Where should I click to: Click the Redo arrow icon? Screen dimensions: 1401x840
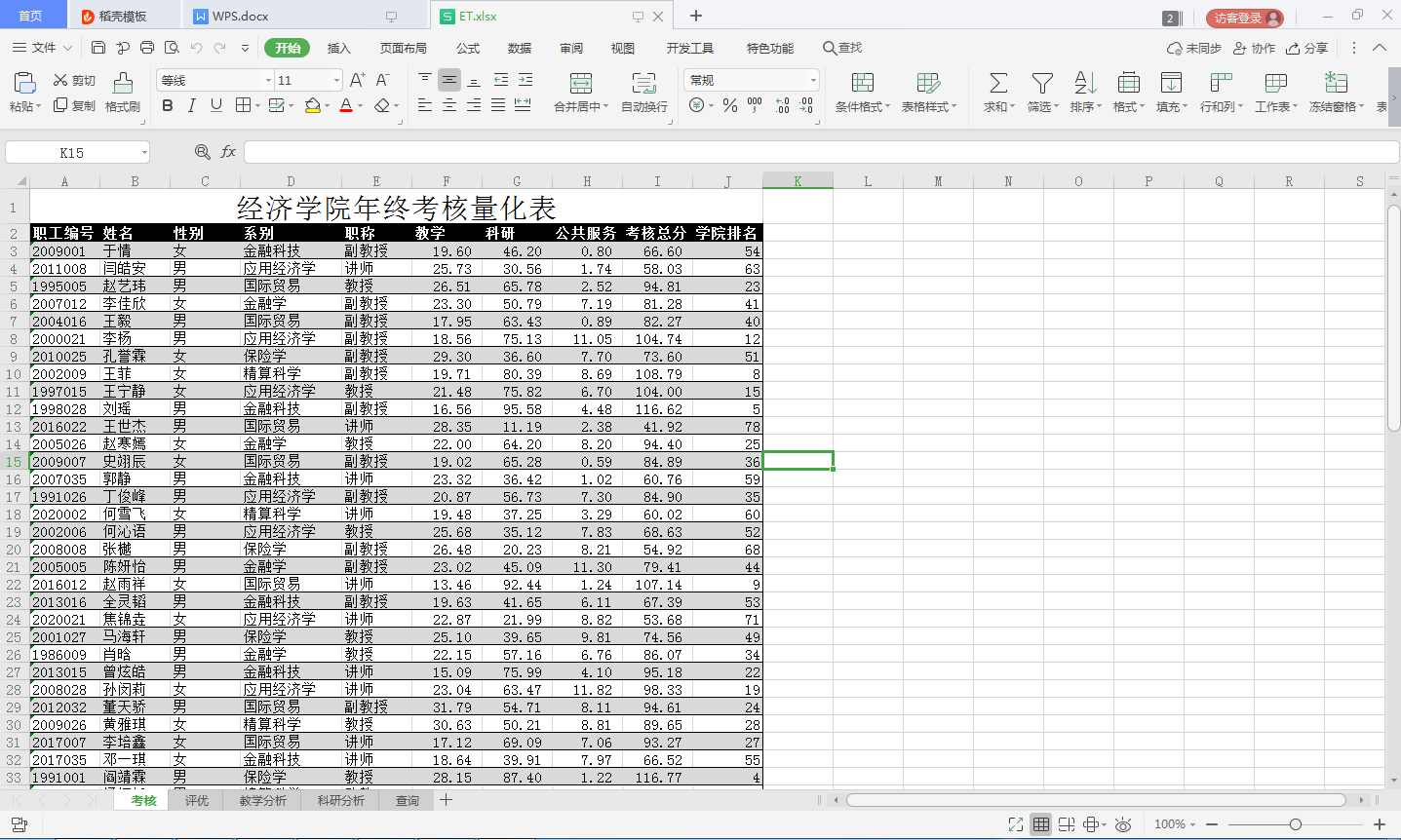(x=220, y=48)
